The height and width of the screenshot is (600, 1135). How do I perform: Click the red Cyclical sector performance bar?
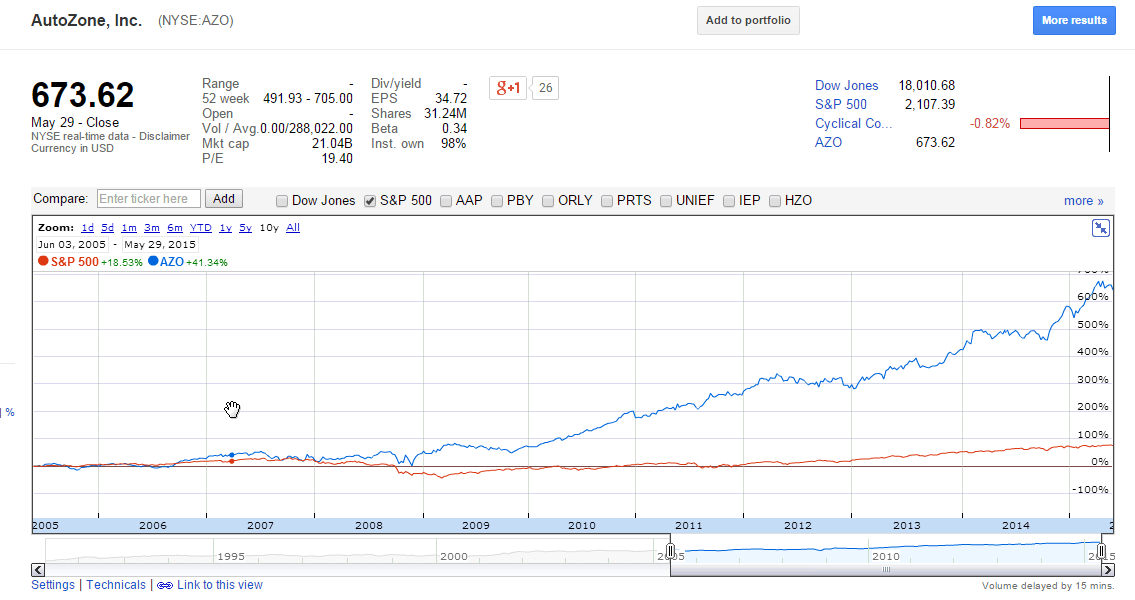[x=1064, y=124]
